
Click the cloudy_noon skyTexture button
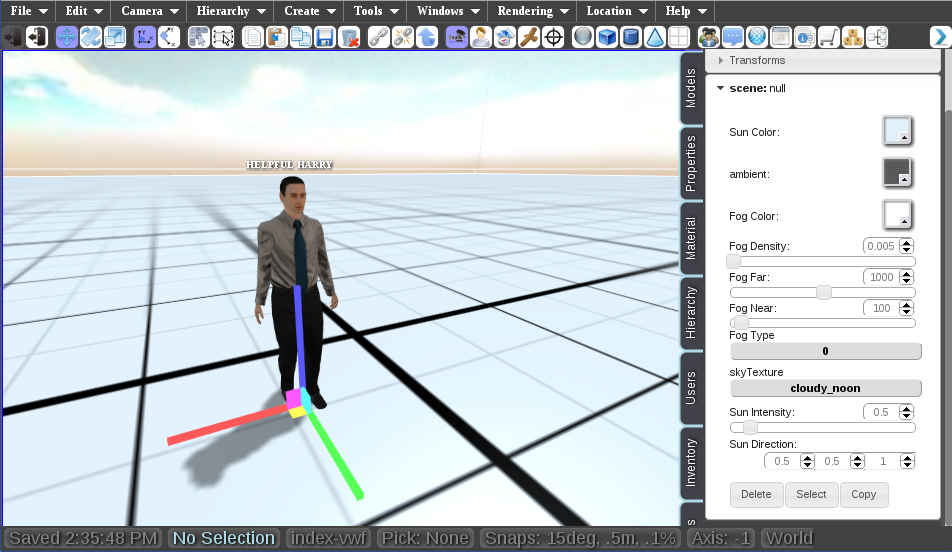826,388
